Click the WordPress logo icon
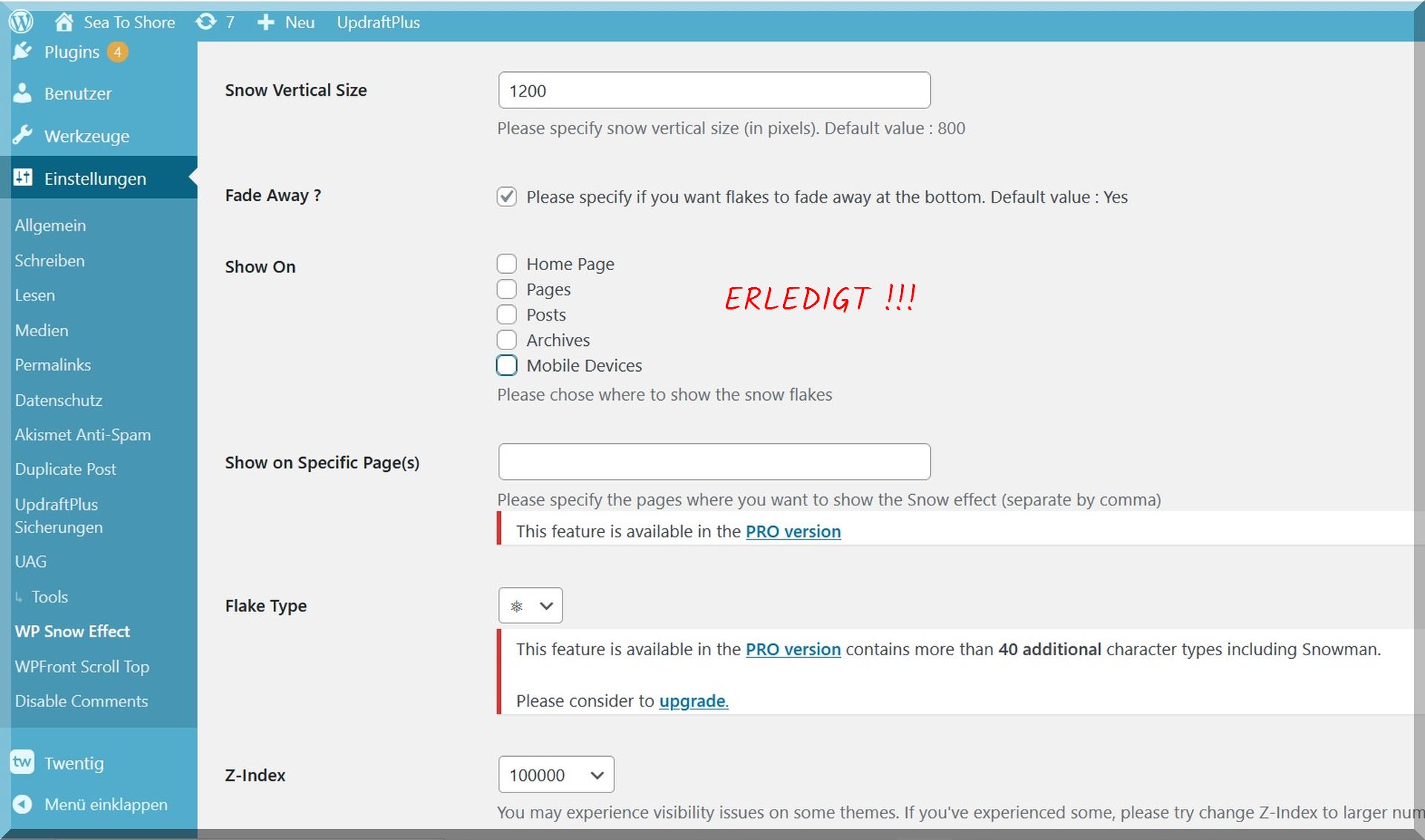1425x840 pixels. [21, 22]
